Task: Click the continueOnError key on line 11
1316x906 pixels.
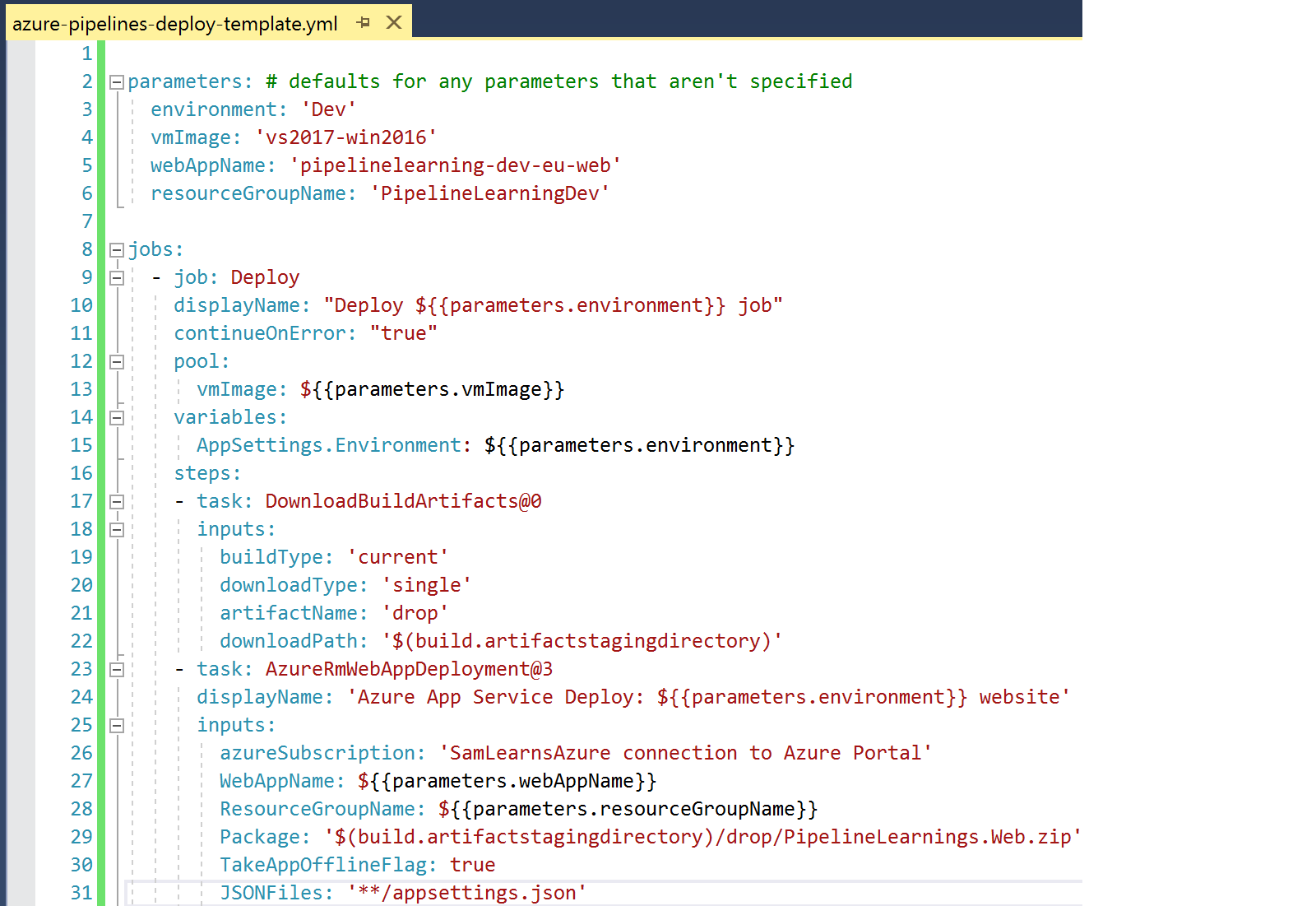Action: coord(260,333)
